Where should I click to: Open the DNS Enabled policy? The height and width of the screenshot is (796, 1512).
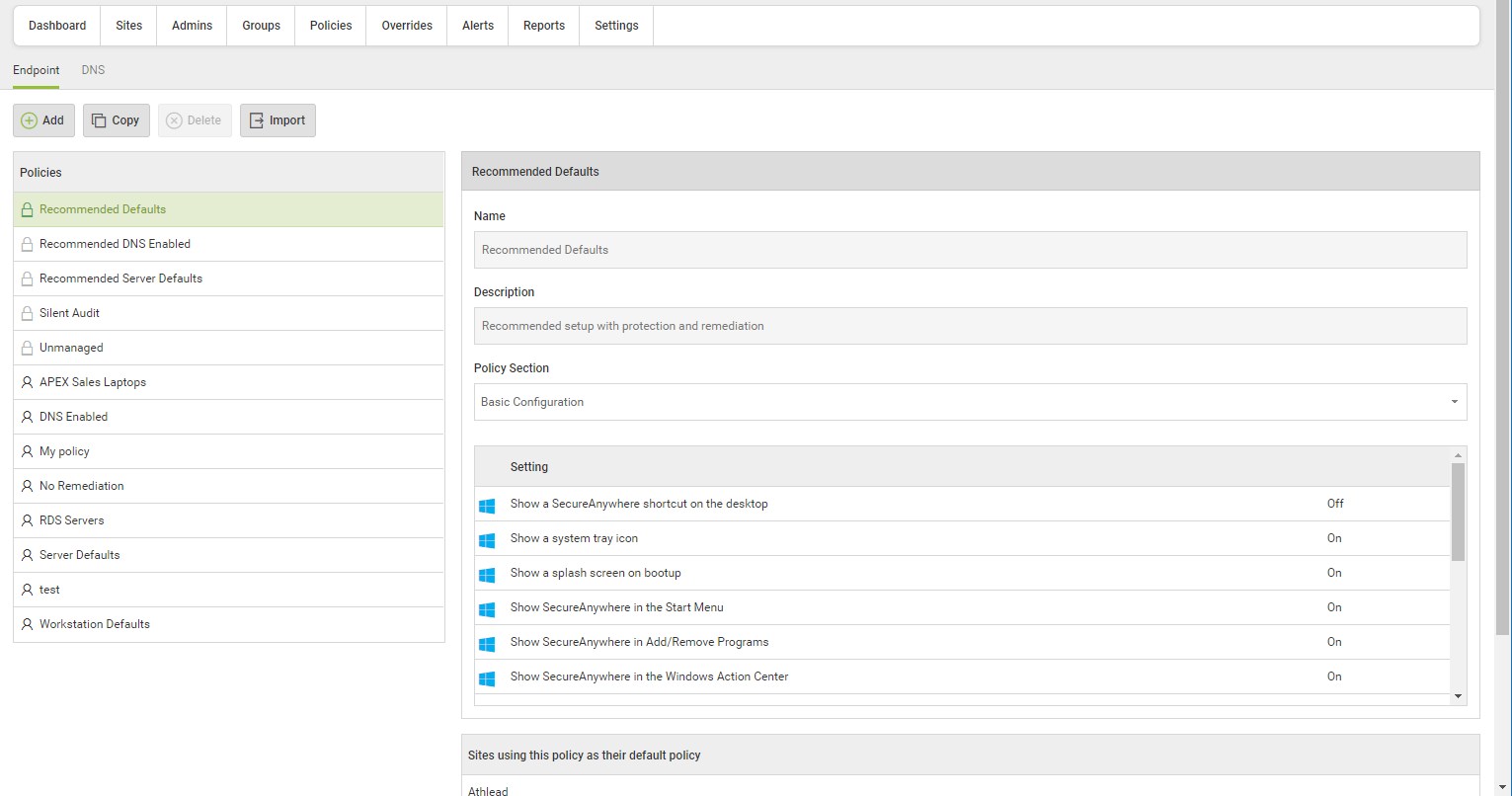pos(229,417)
